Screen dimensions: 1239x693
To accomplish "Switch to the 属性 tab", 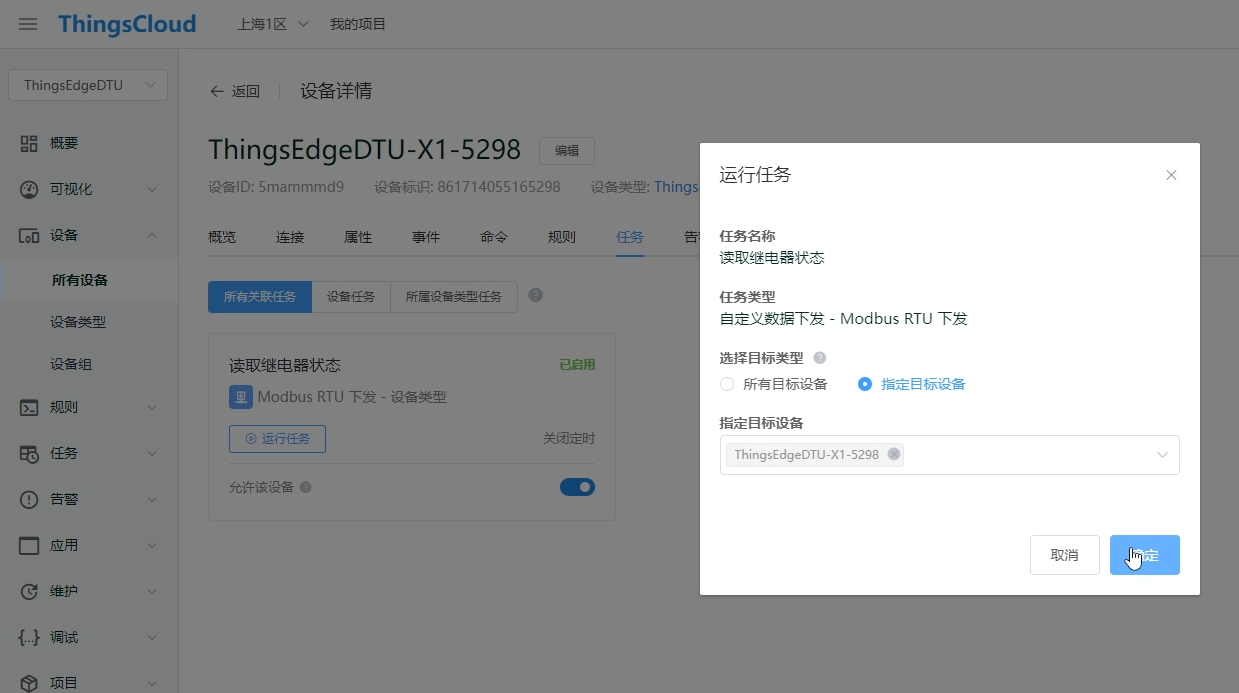I will 358,237.
